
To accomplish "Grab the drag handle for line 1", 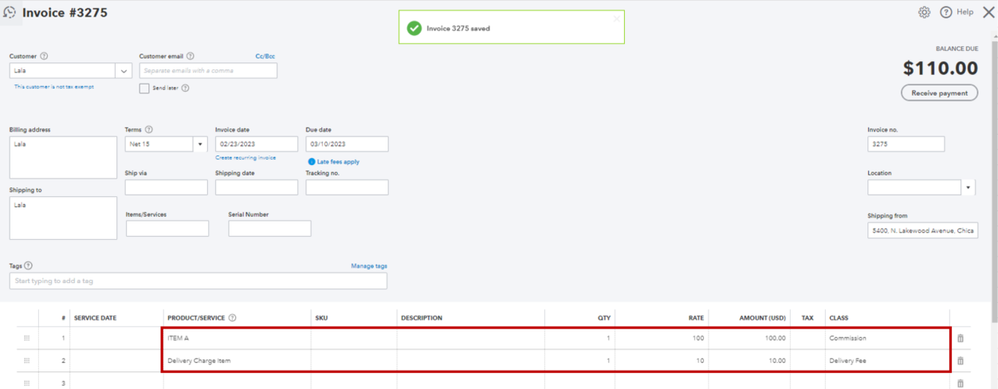I will (x=27, y=338).
